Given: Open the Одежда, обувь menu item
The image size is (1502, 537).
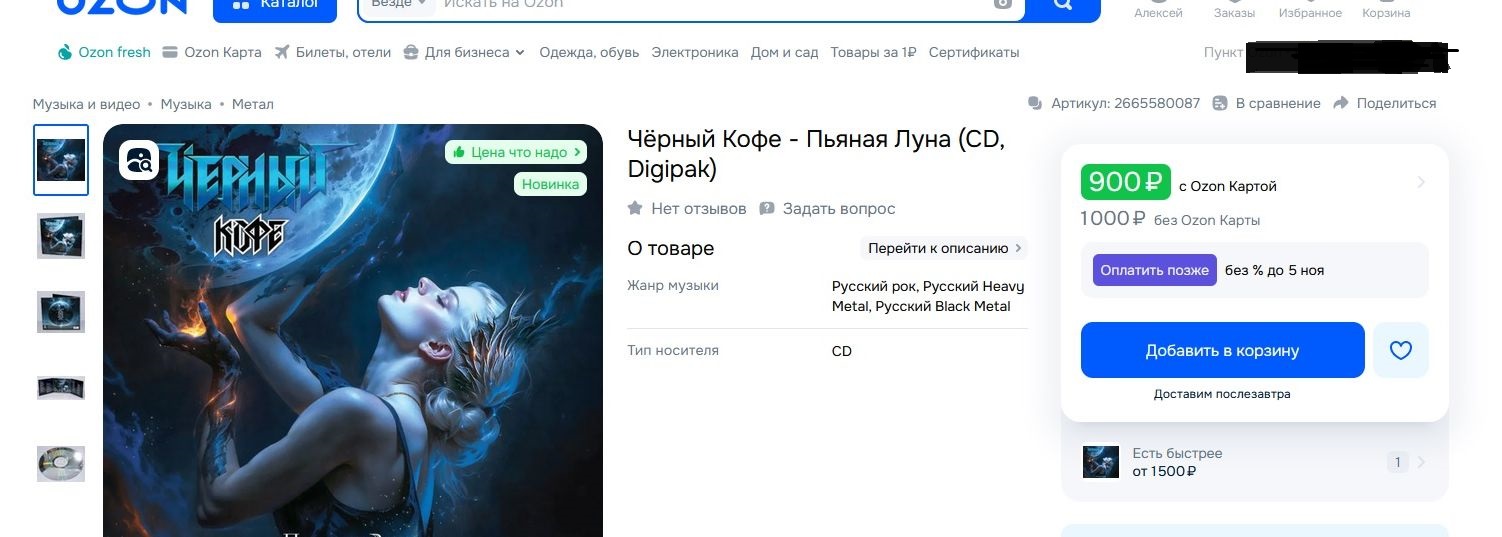Looking at the screenshot, I should click(x=589, y=52).
